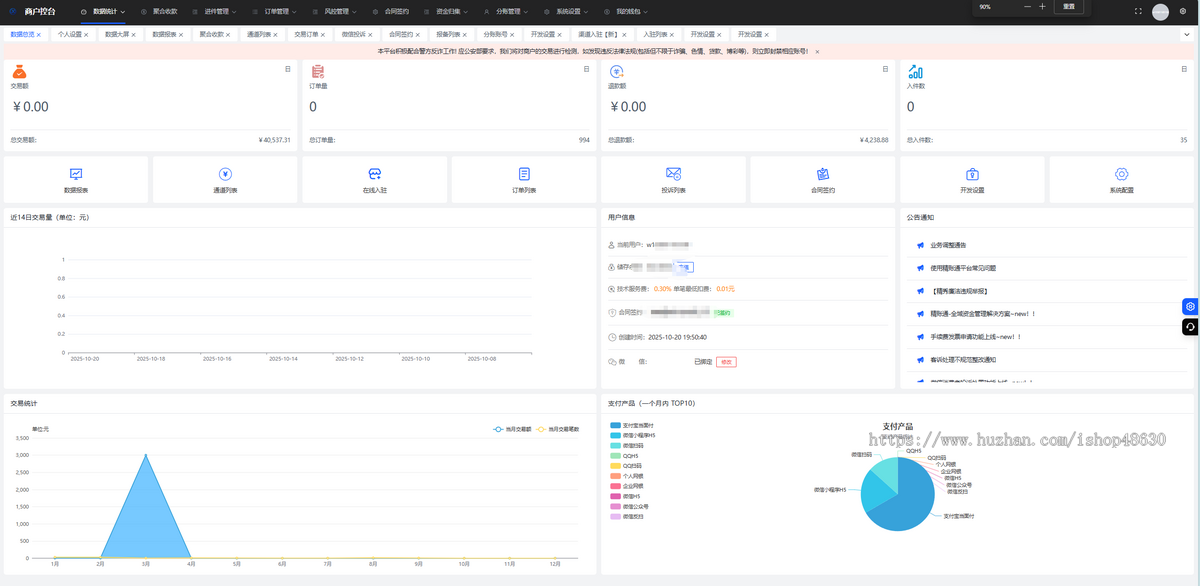The width and height of the screenshot is (1200, 586).
Task: Toggle the 当月交易额 legend series
Action: pos(512,429)
